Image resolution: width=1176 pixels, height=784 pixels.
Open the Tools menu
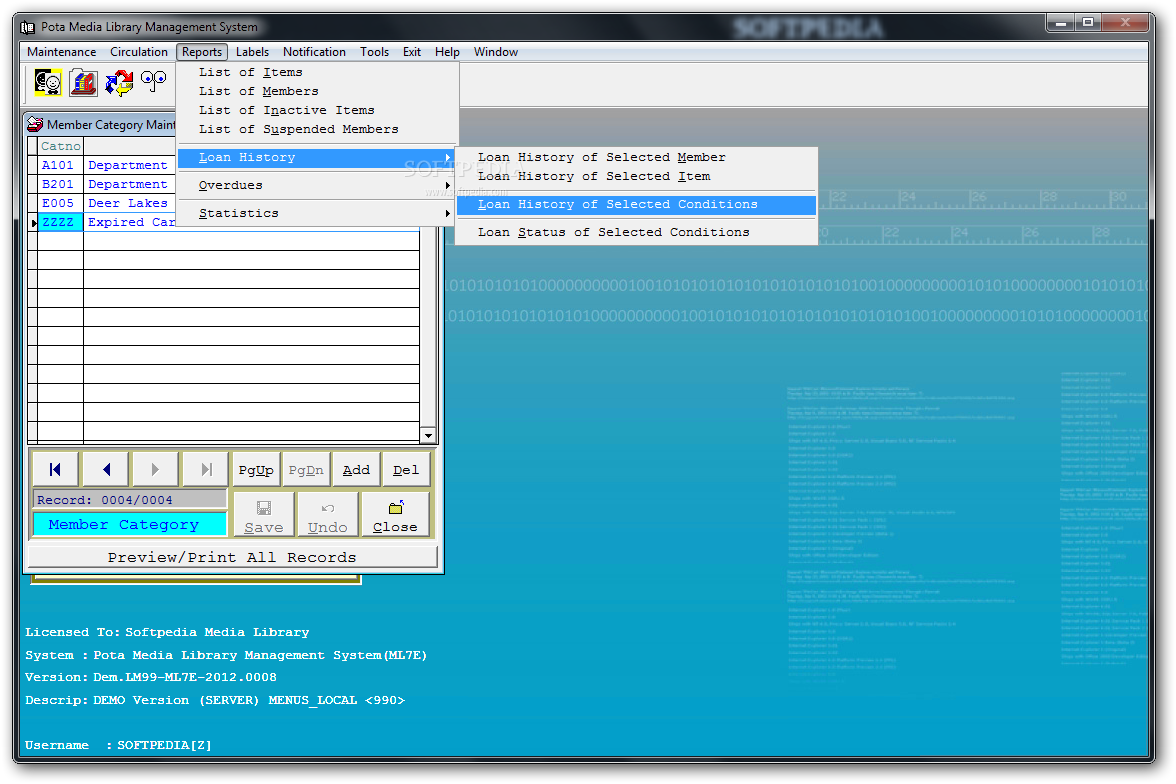click(x=374, y=52)
